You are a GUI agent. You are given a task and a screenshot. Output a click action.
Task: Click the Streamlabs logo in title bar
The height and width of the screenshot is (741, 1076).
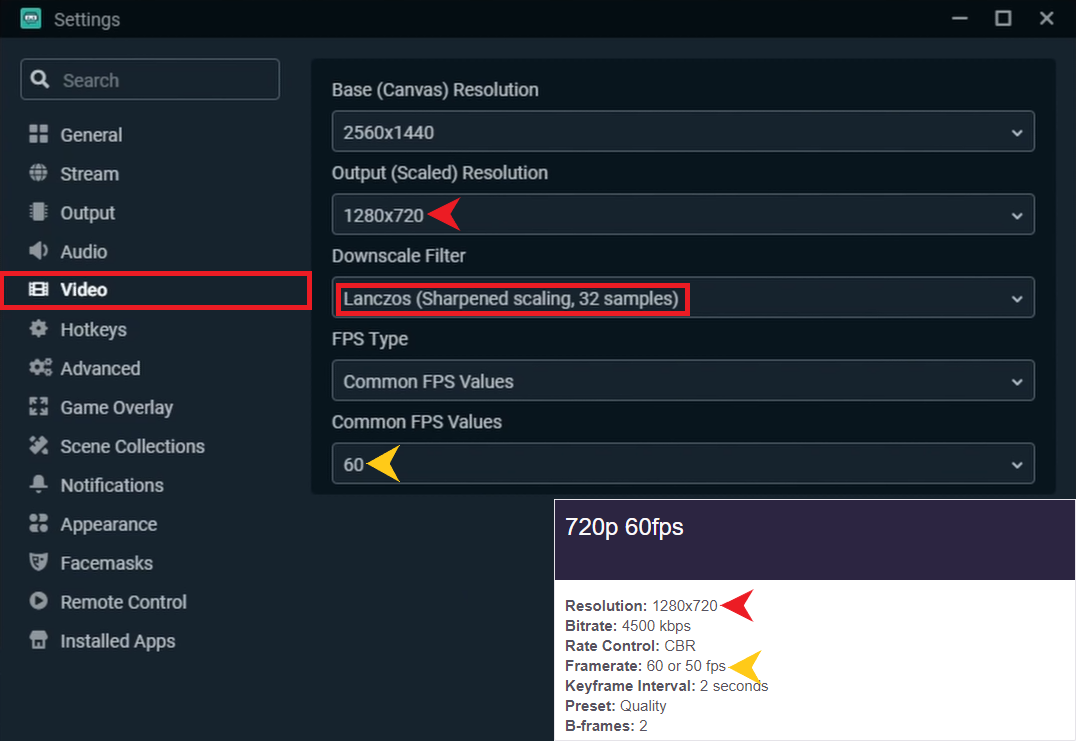[31, 19]
